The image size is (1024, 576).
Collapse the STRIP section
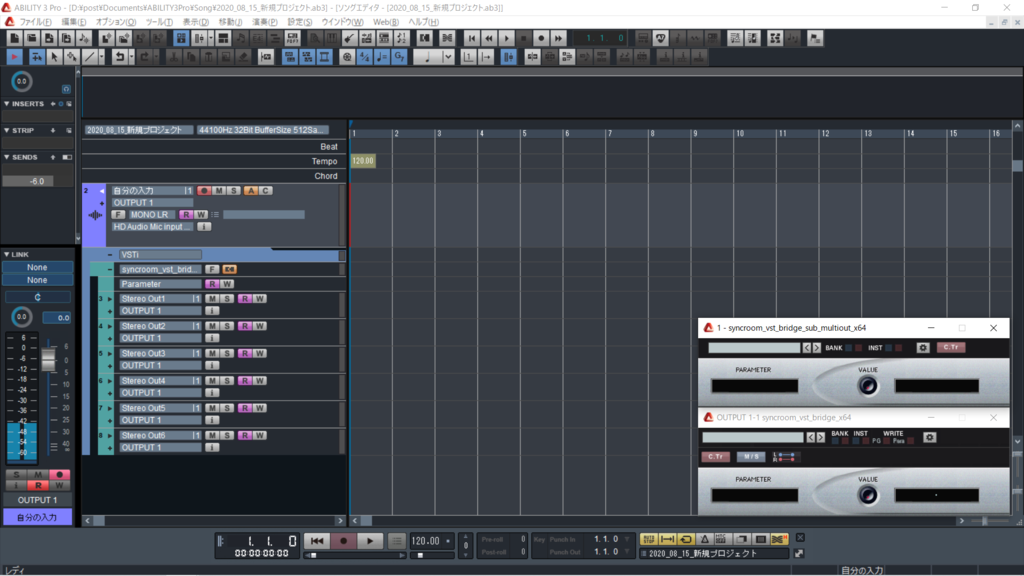(x=7, y=131)
